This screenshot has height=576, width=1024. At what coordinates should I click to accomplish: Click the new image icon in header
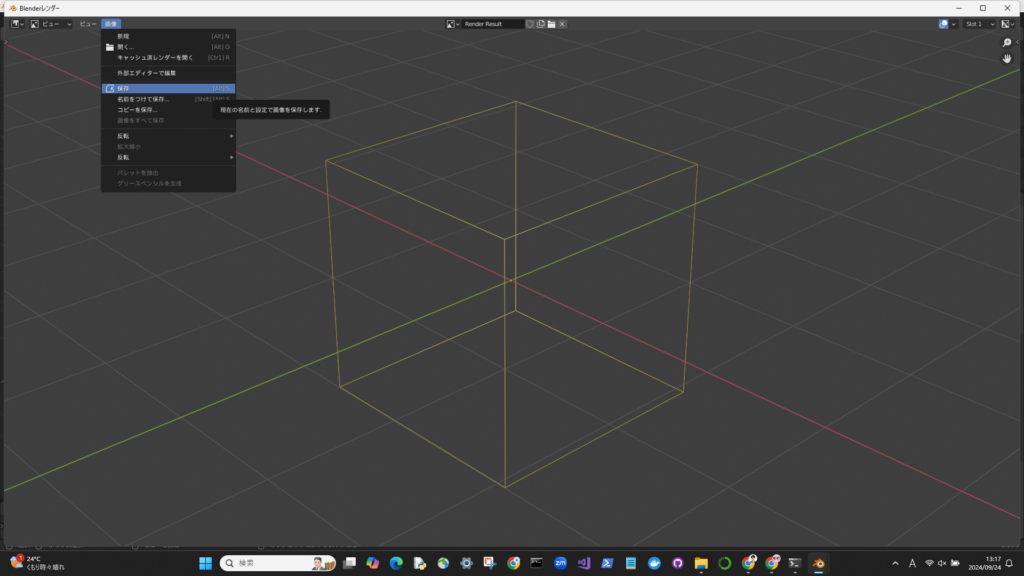tap(541, 23)
